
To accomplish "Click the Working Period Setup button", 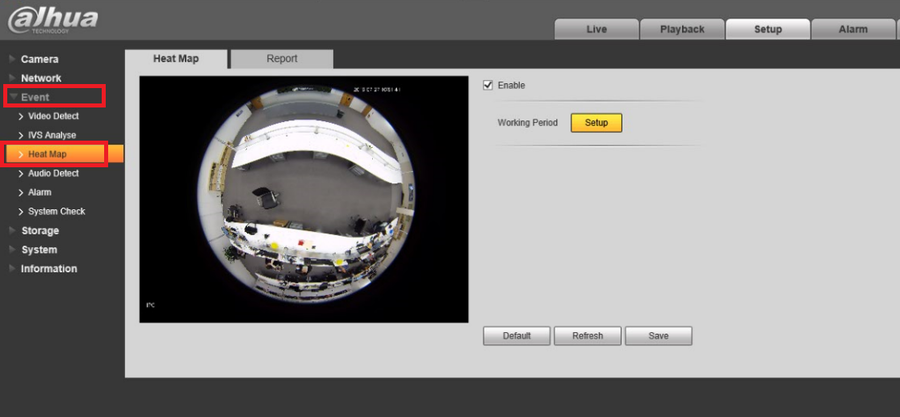I will point(596,123).
